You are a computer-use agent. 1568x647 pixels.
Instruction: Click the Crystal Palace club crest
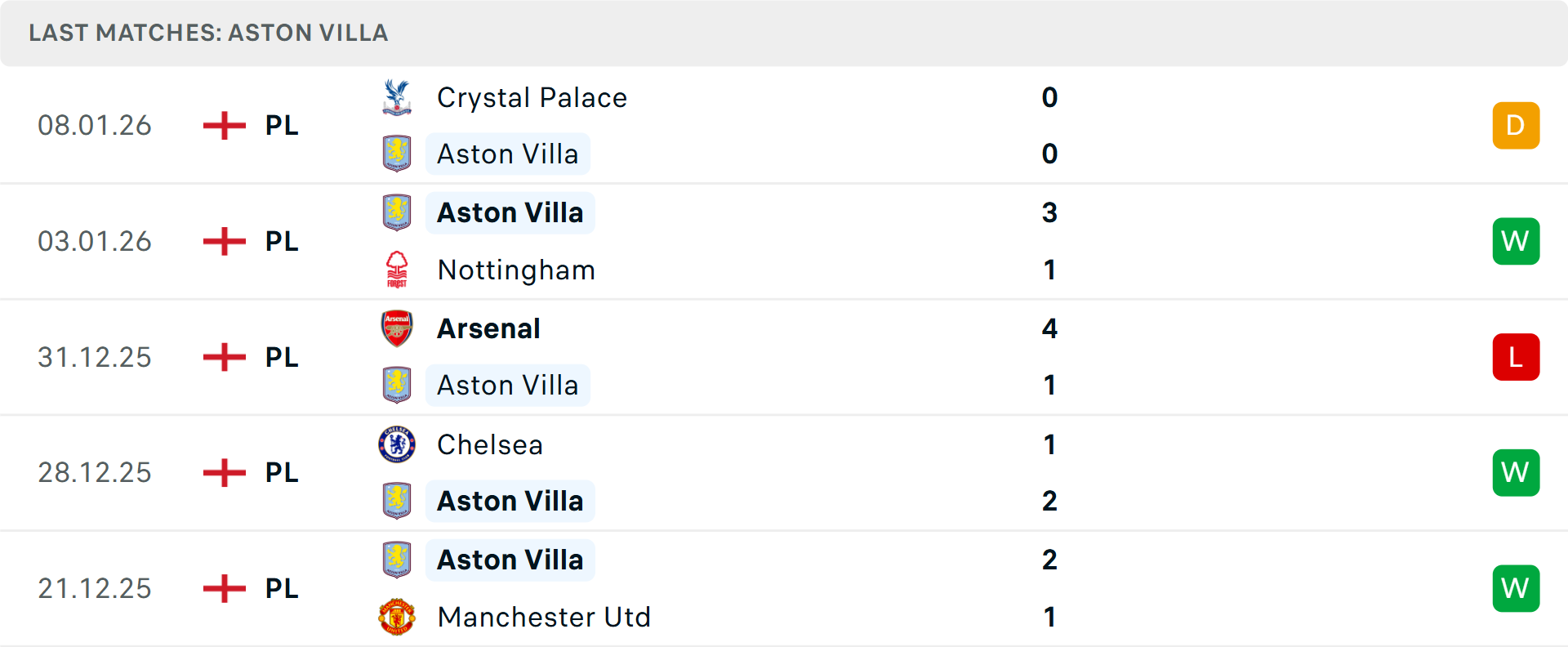(397, 97)
